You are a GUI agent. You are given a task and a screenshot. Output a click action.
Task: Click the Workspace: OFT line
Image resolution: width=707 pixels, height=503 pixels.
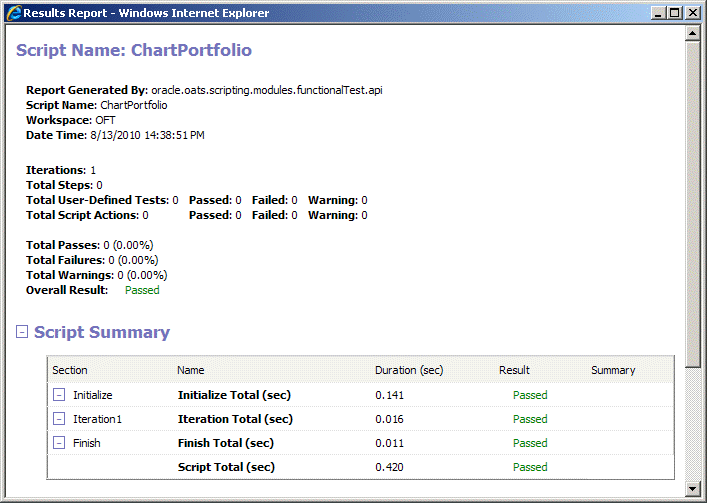click(71, 120)
